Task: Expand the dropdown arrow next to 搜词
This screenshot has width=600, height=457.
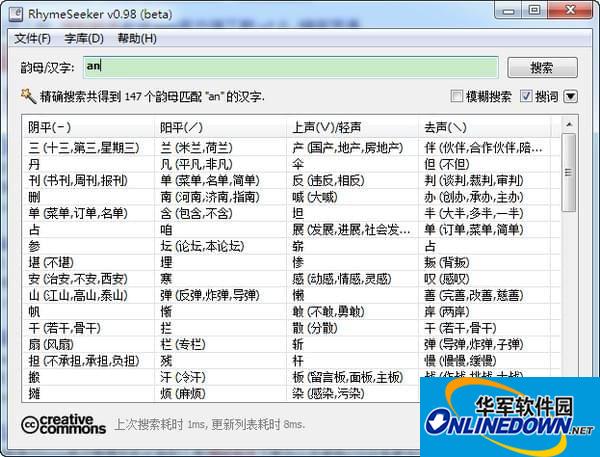Action: (571, 96)
